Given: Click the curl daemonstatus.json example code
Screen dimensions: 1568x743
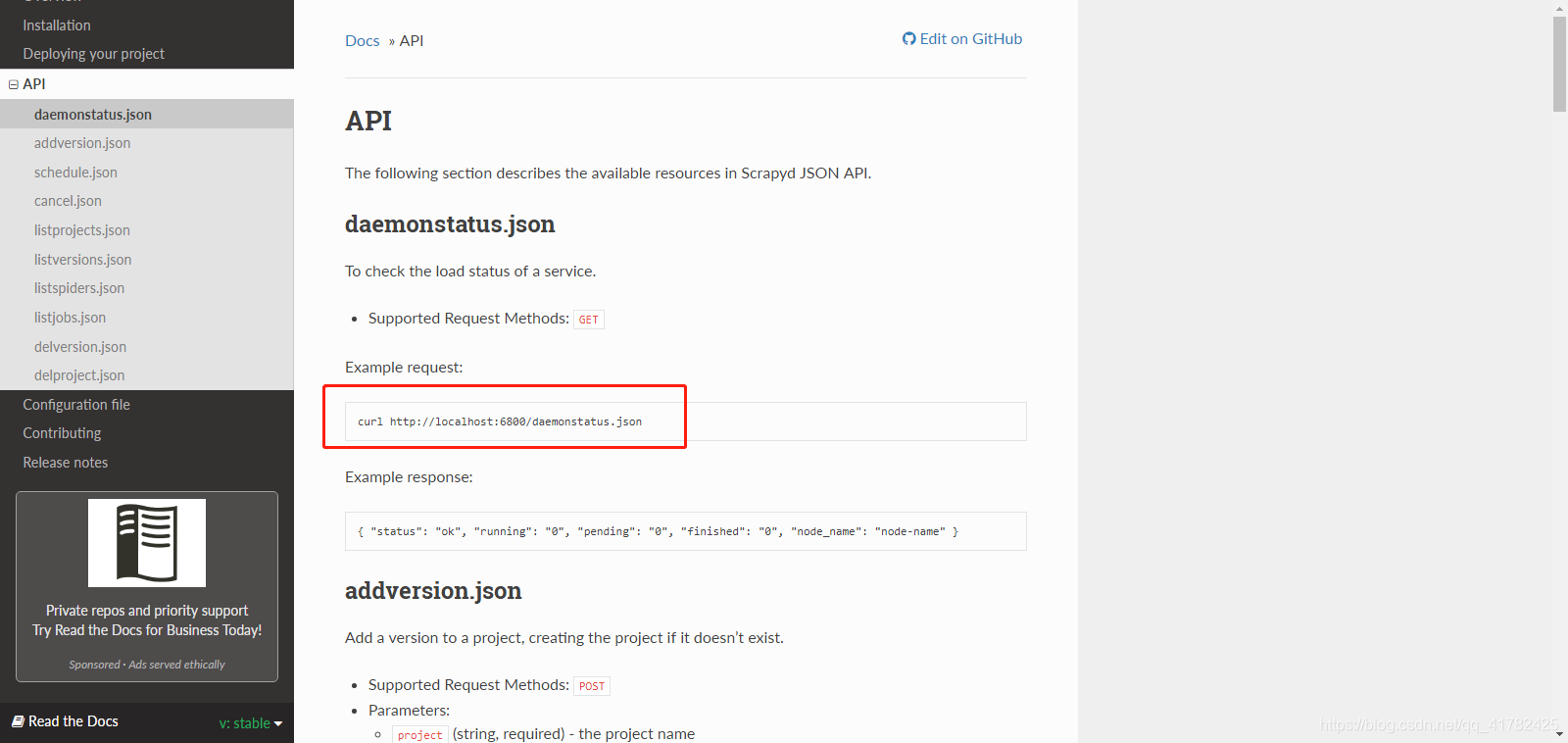Looking at the screenshot, I should [500, 421].
